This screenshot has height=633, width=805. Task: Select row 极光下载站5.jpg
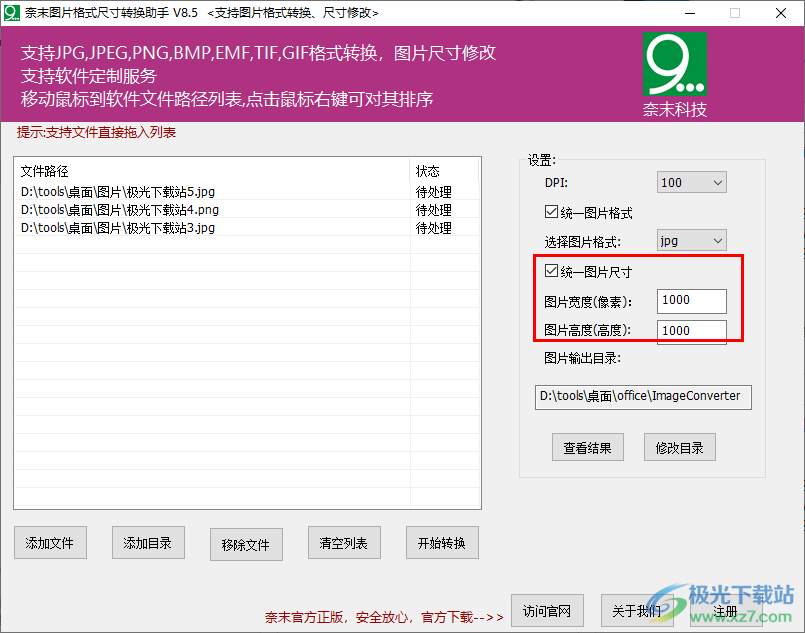[247, 192]
